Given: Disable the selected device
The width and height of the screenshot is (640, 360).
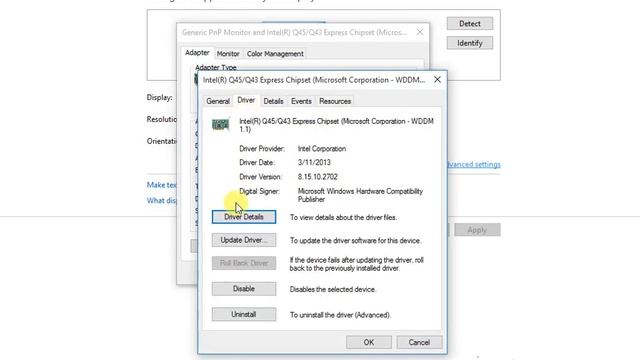Looking at the screenshot, I should coord(244,289).
